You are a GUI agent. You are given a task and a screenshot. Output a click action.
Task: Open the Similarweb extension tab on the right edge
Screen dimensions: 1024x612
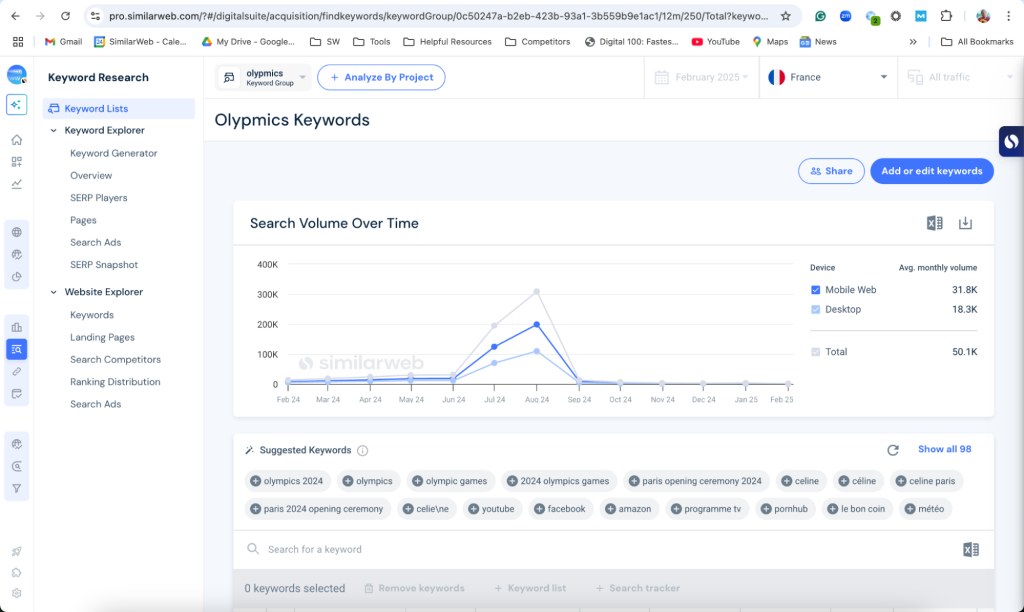1011,141
